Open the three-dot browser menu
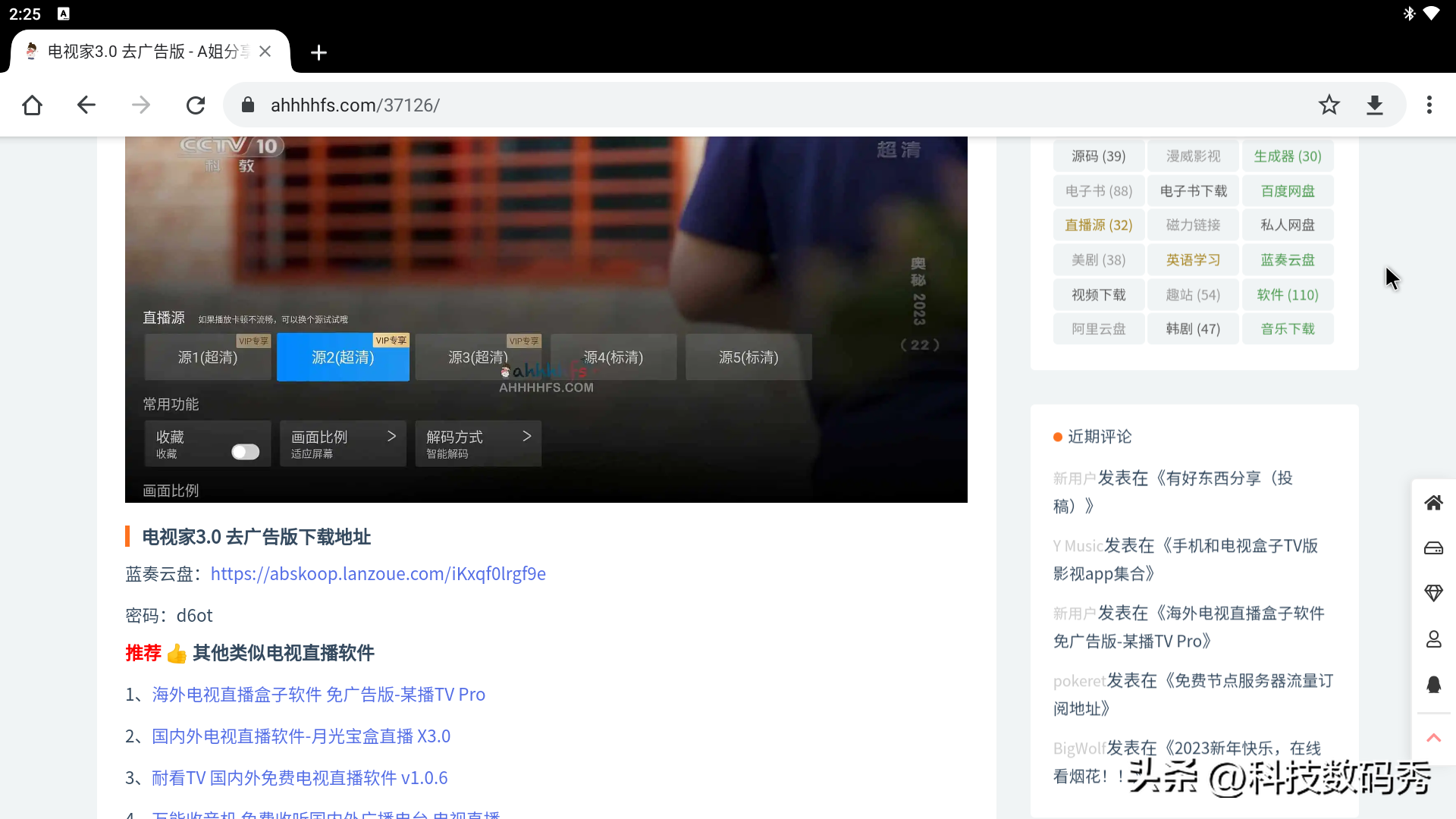Screen dimensions: 1456x819 click(x=1429, y=105)
